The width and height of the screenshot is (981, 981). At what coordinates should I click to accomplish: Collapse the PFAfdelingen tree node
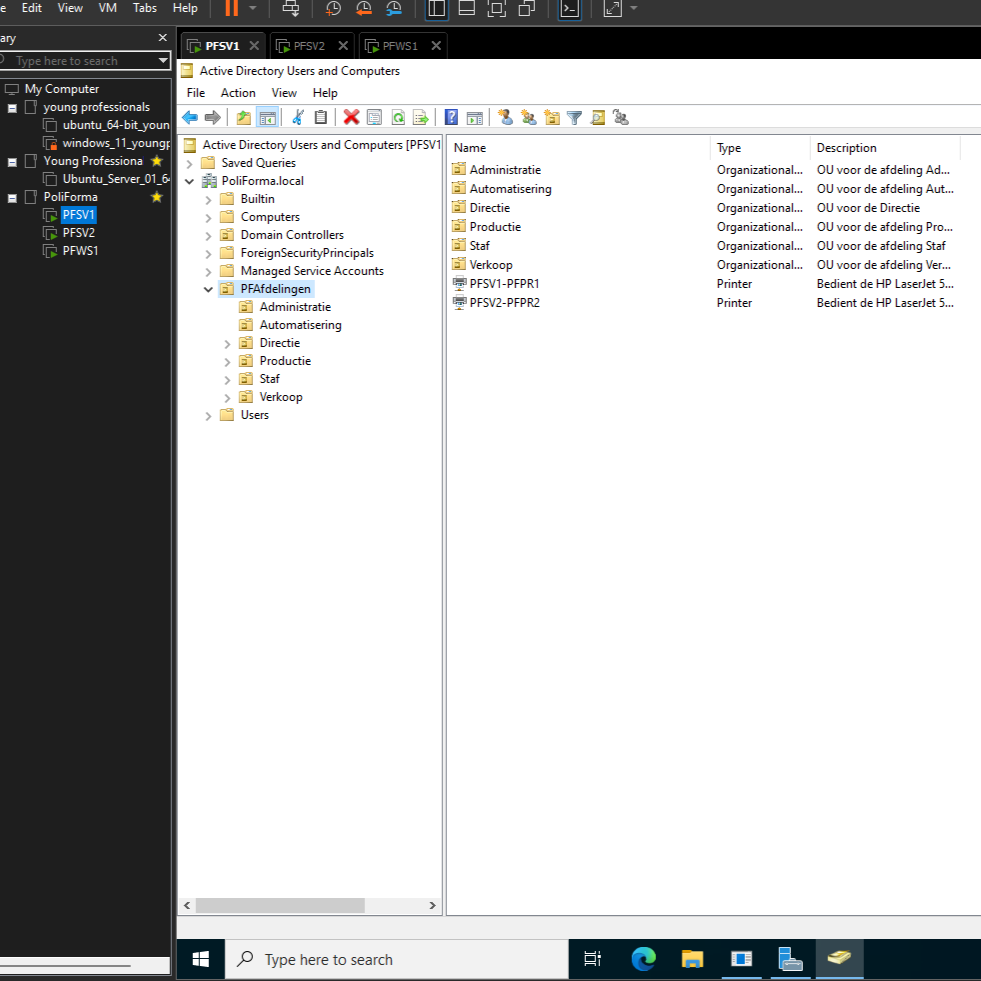click(x=208, y=288)
